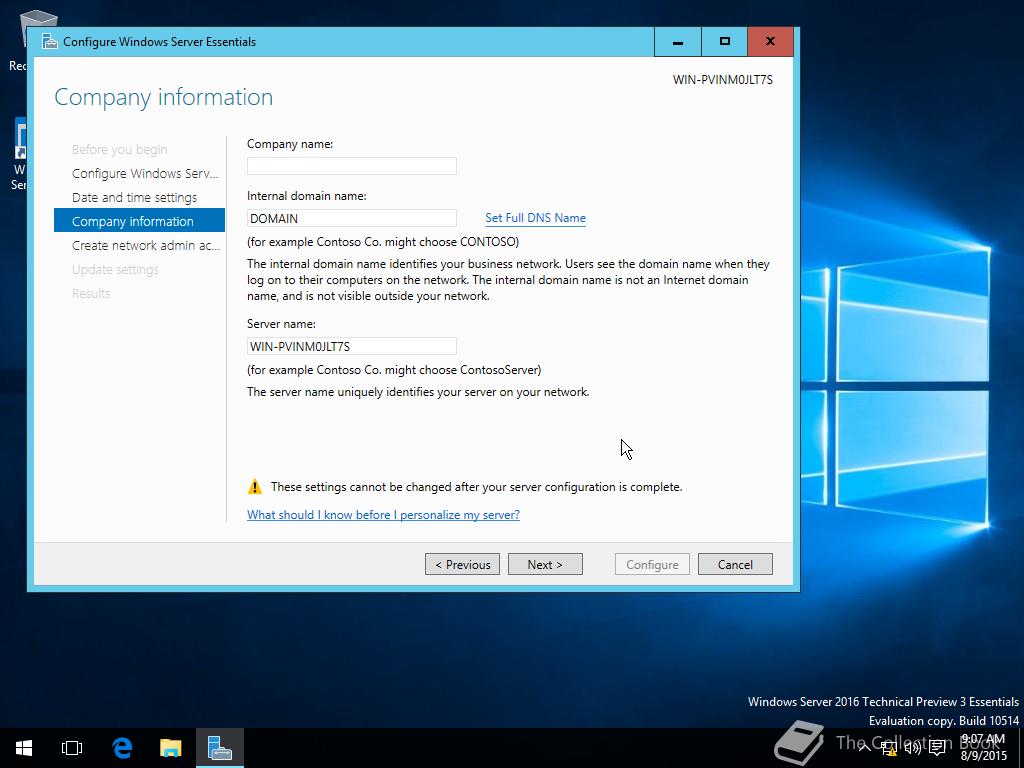Open the volume control in system tray
This screenshot has height=768, width=1024.
coord(913,748)
